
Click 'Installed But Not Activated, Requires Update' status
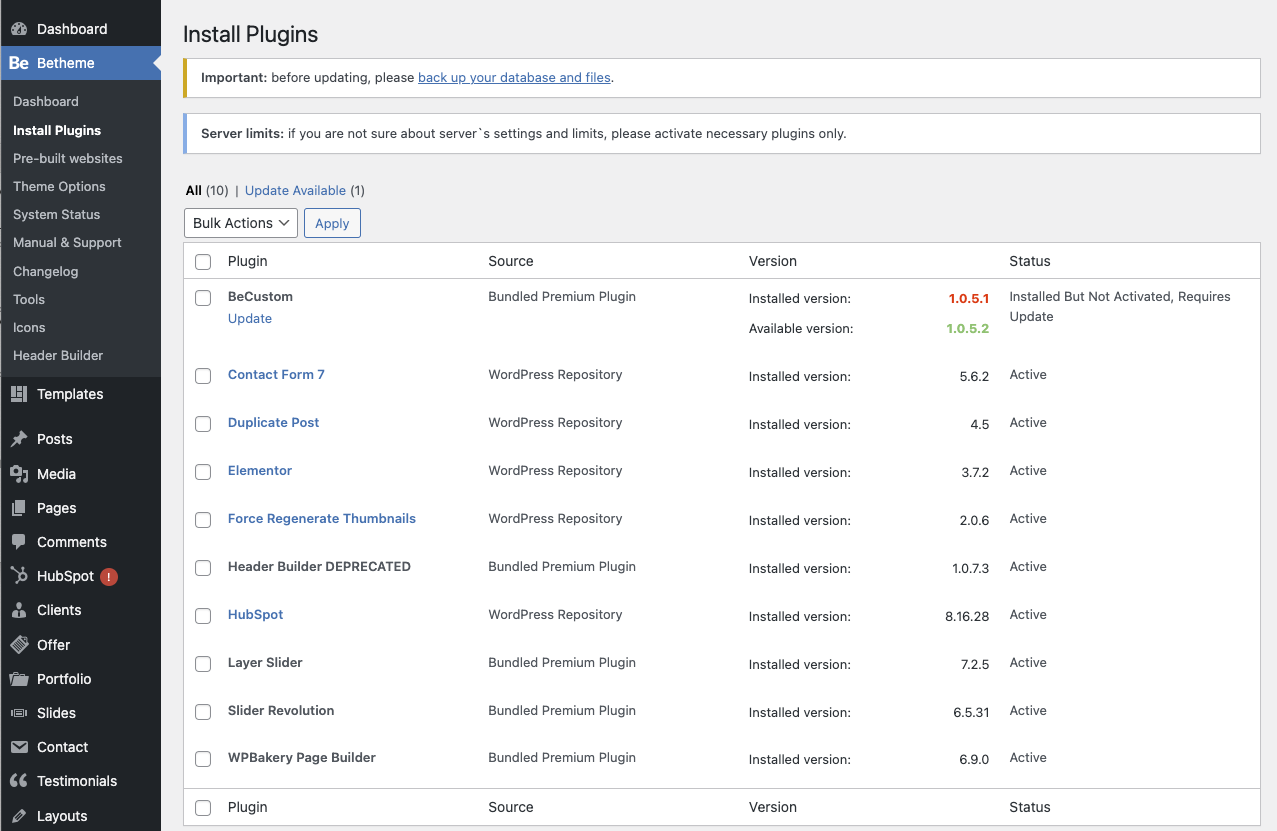click(1120, 306)
